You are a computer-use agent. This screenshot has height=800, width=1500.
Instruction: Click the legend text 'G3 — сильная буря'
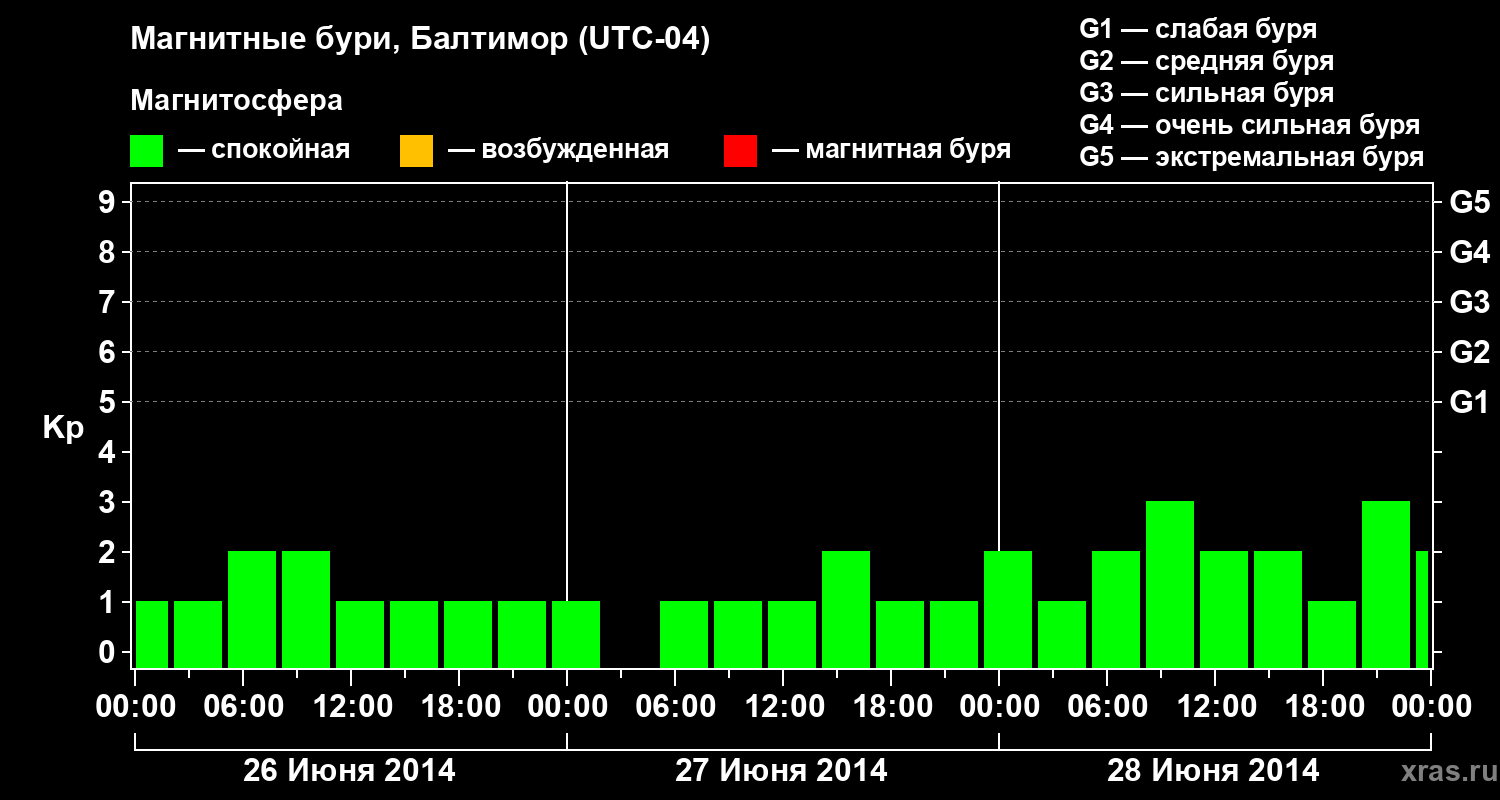click(x=1206, y=92)
